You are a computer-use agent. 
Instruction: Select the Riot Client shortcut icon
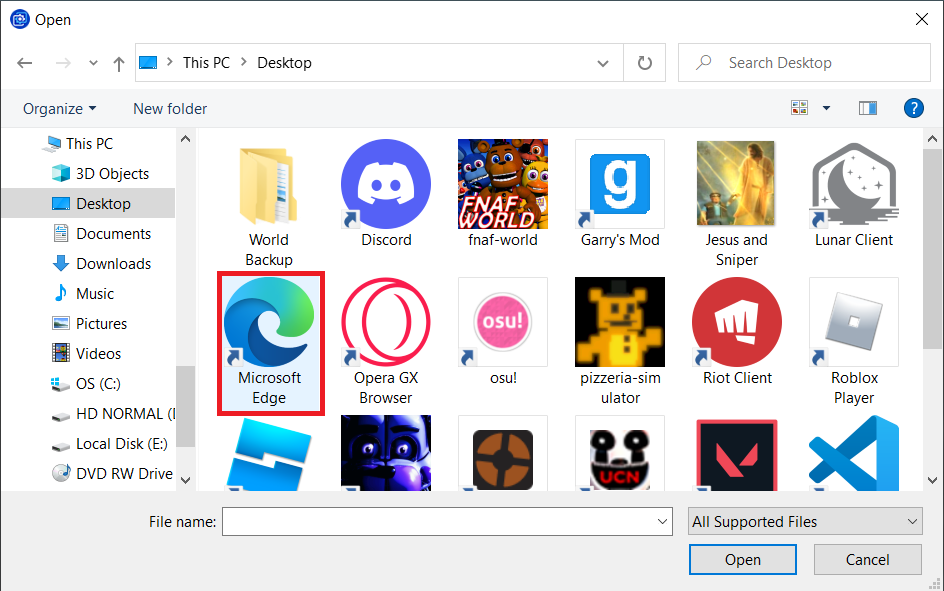[x=736, y=322]
